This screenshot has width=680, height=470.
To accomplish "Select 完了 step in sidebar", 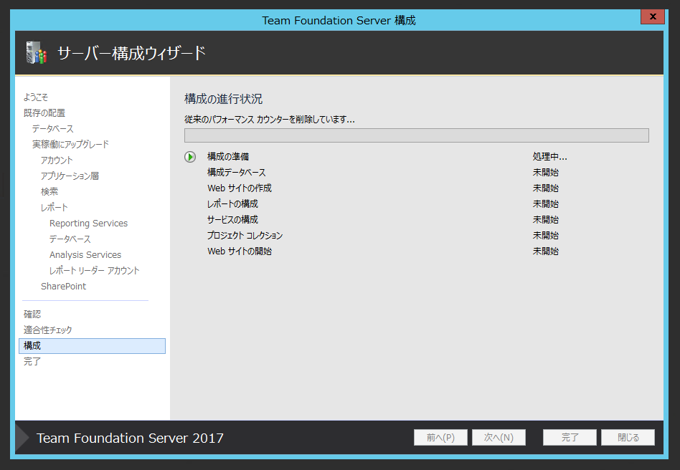I will pyautogui.click(x=32, y=361).
